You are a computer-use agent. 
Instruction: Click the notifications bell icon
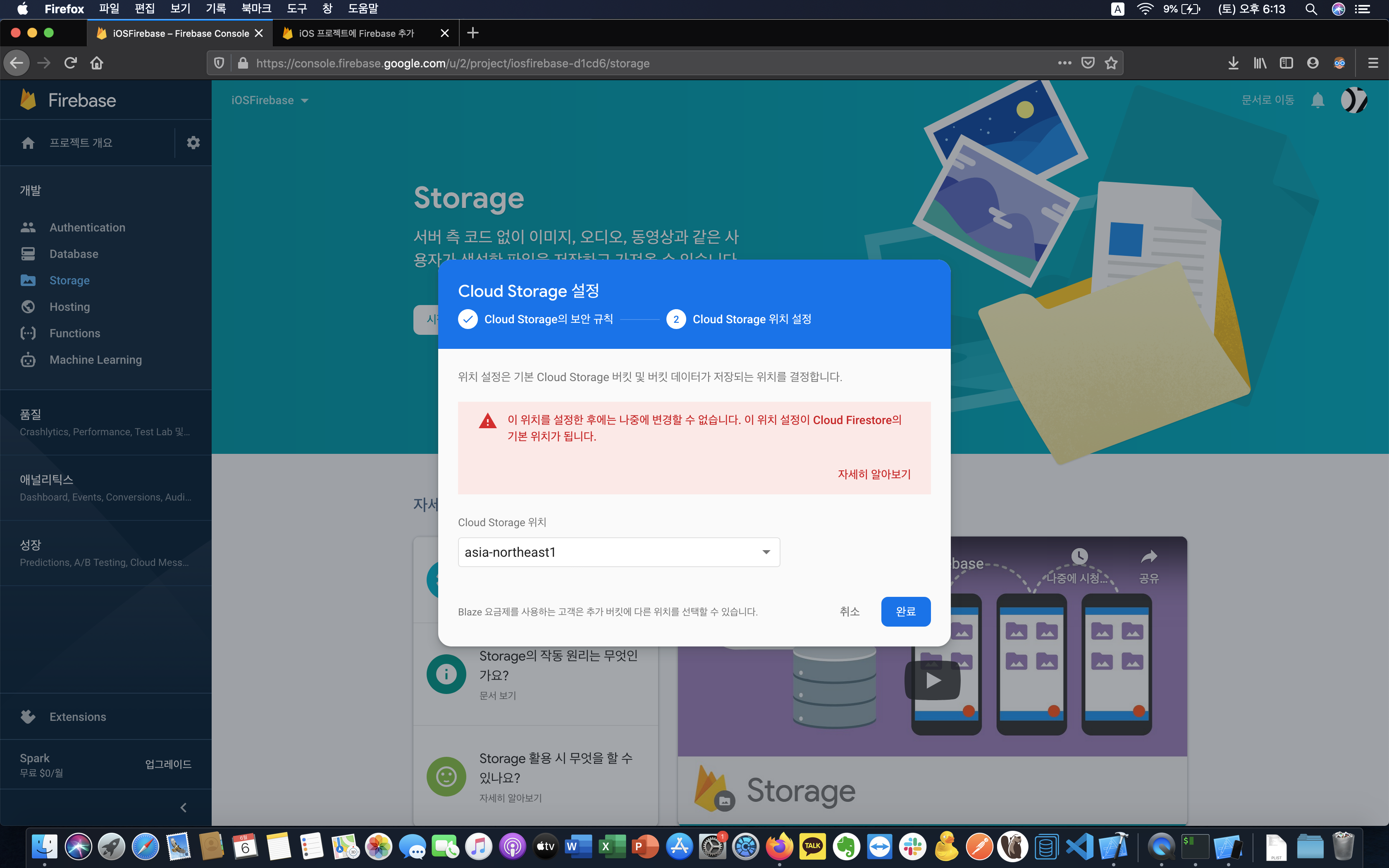pos(1317,100)
